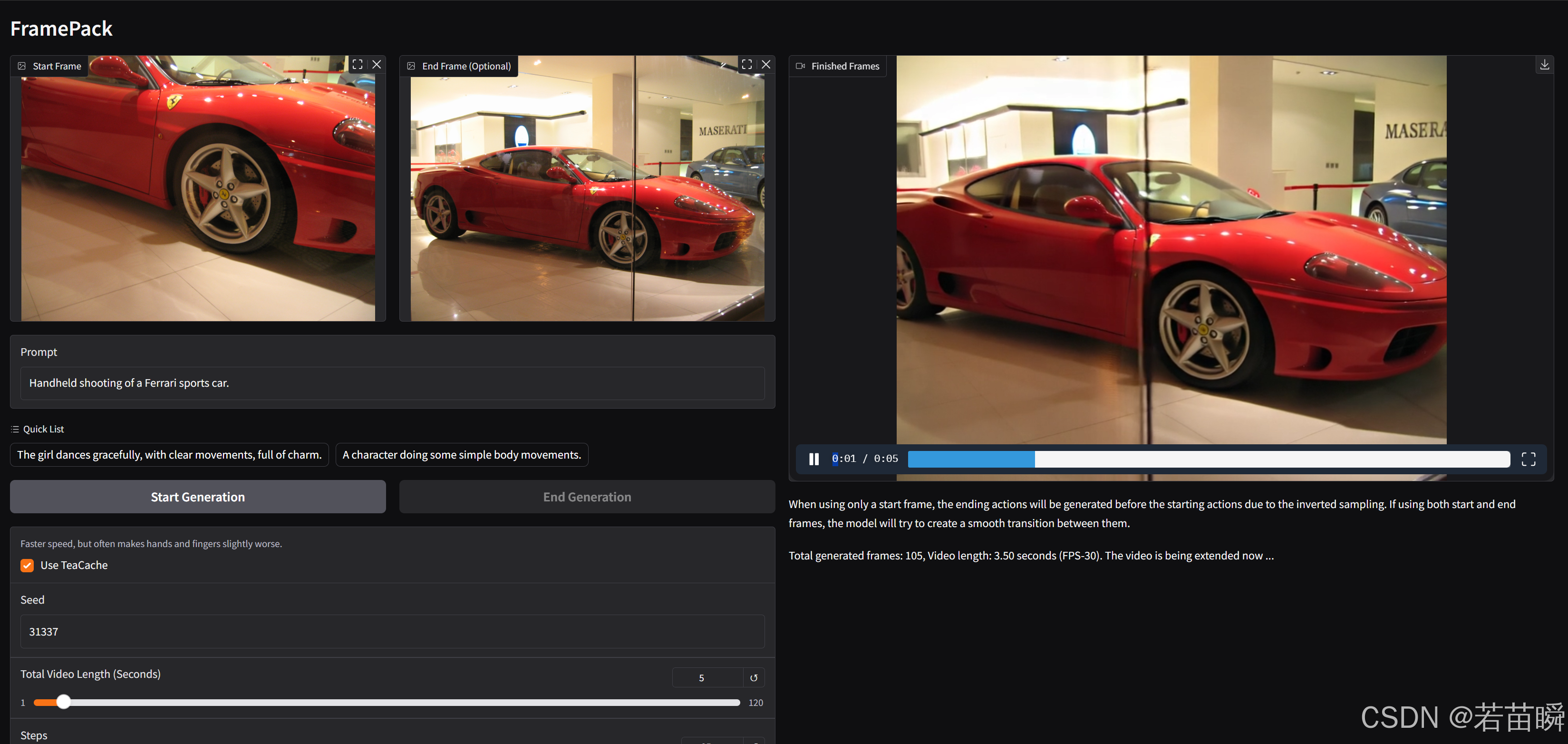1568x744 pixels.
Task: Click the Seed input field
Action: (392, 631)
